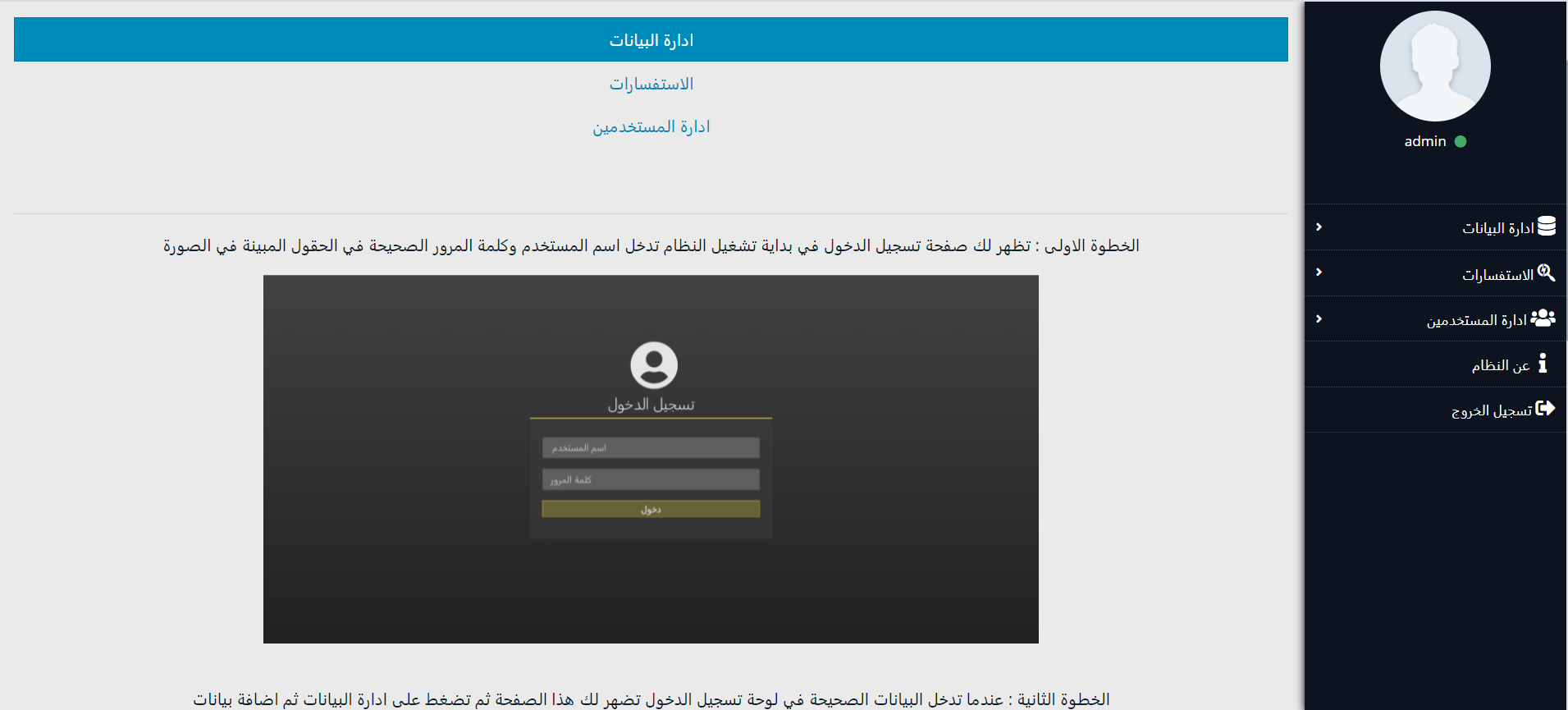Click the users group icon in sidebar
Viewport: 1568px width, 710px height.
click(x=1543, y=318)
